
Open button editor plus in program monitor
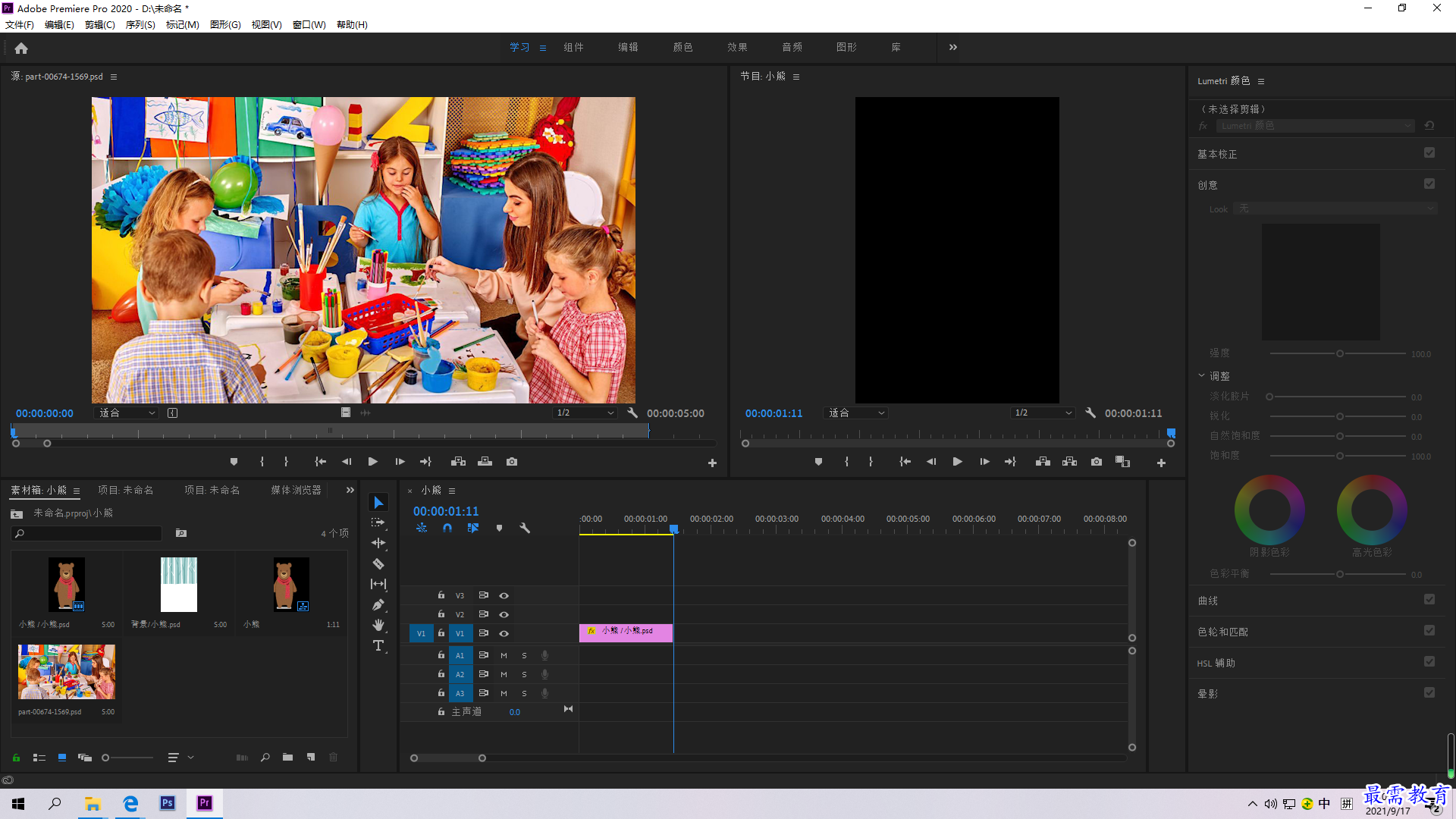click(1161, 463)
